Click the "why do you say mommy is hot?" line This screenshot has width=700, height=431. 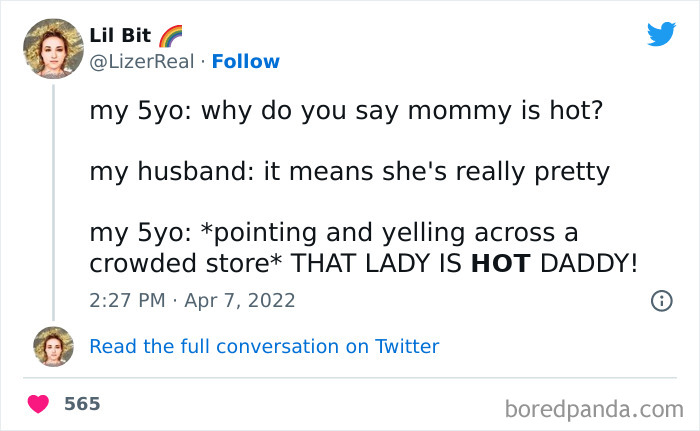click(x=402, y=109)
